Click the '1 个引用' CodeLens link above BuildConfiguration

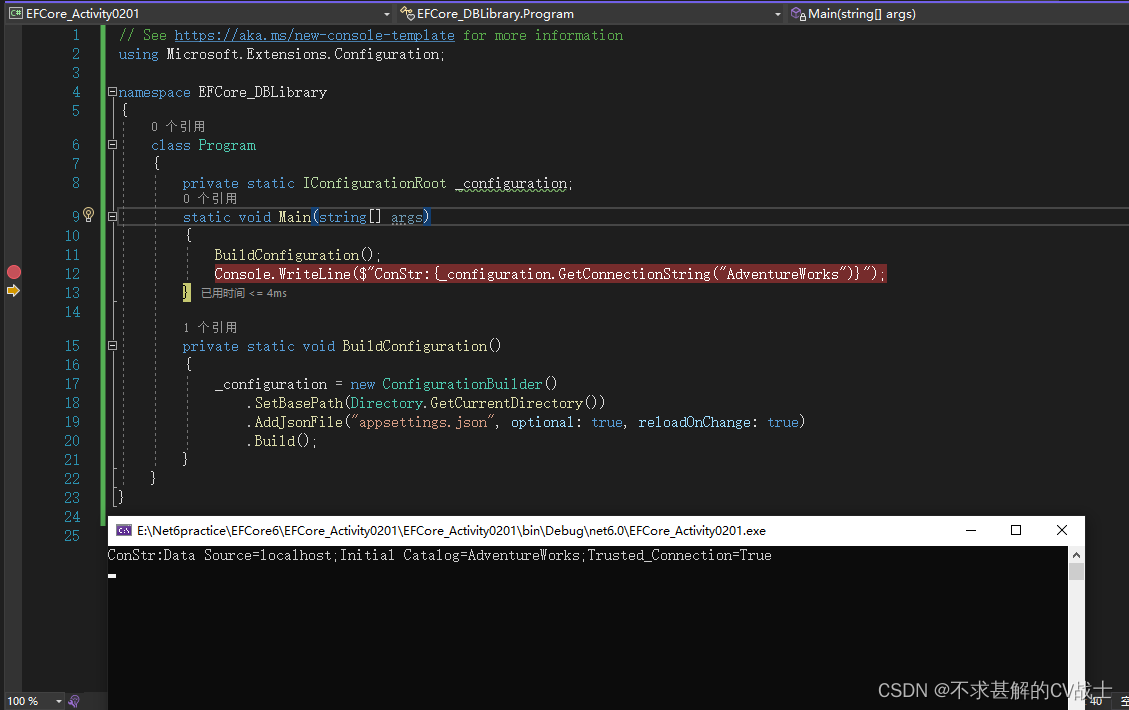tap(209, 326)
